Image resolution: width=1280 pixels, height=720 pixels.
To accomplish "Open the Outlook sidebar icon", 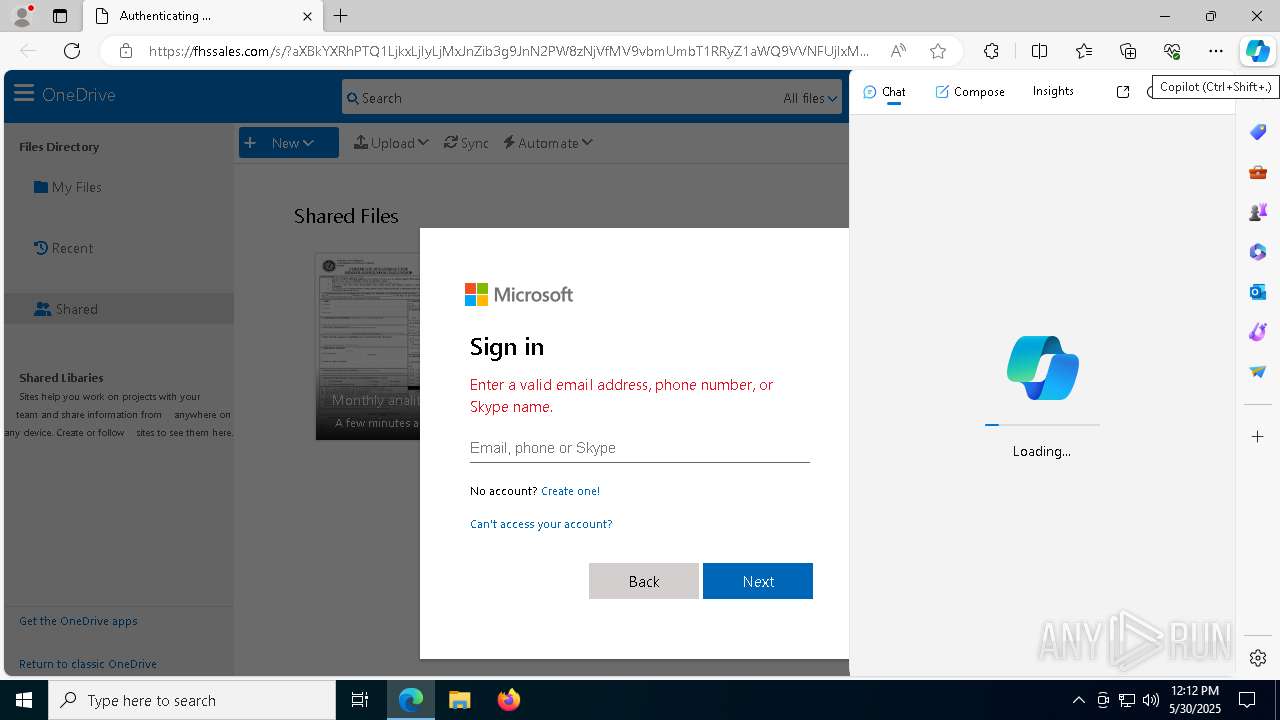I will [1258, 292].
